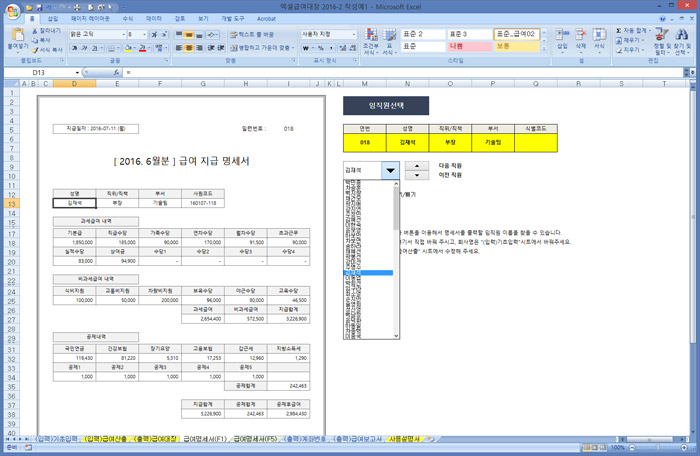Expand the cell styles gallery

pos(544,49)
